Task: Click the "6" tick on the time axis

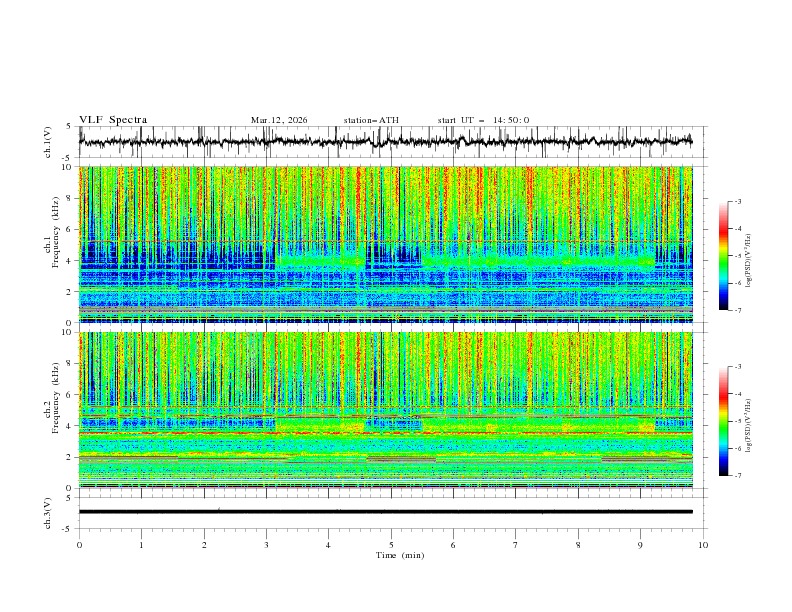Action: [453, 545]
